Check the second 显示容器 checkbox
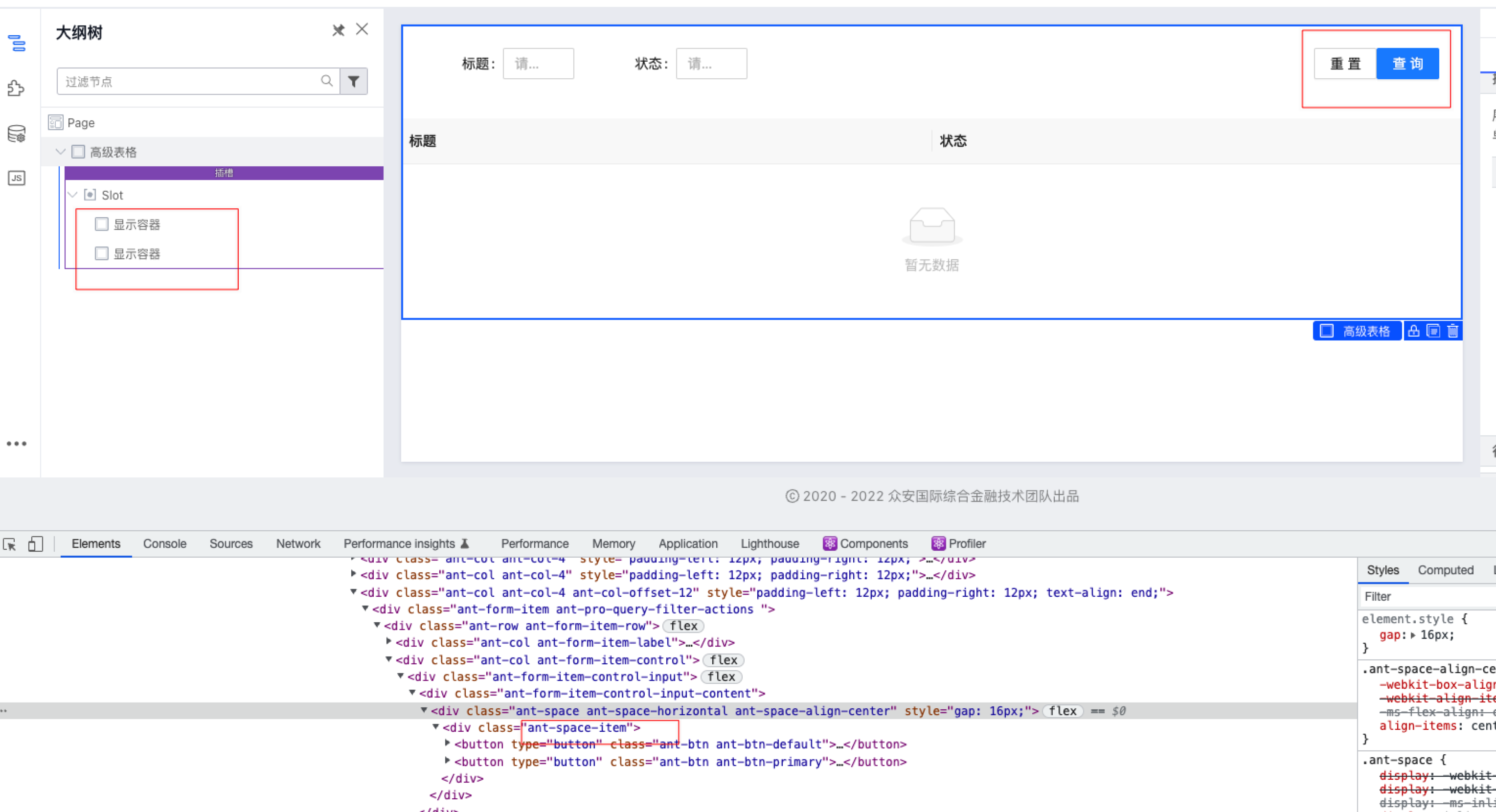1496x812 pixels. tap(102, 253)
